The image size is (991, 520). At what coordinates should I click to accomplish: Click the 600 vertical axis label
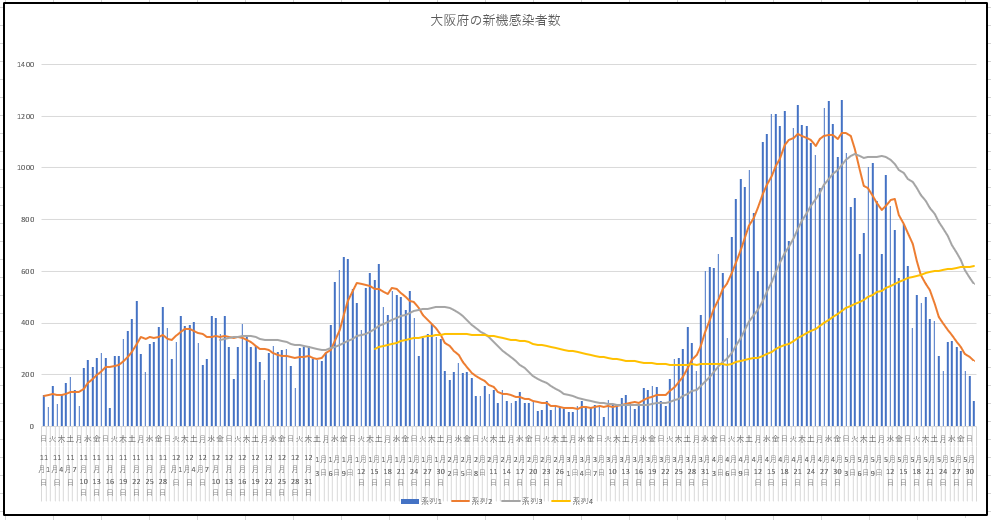tap(28, 272)
